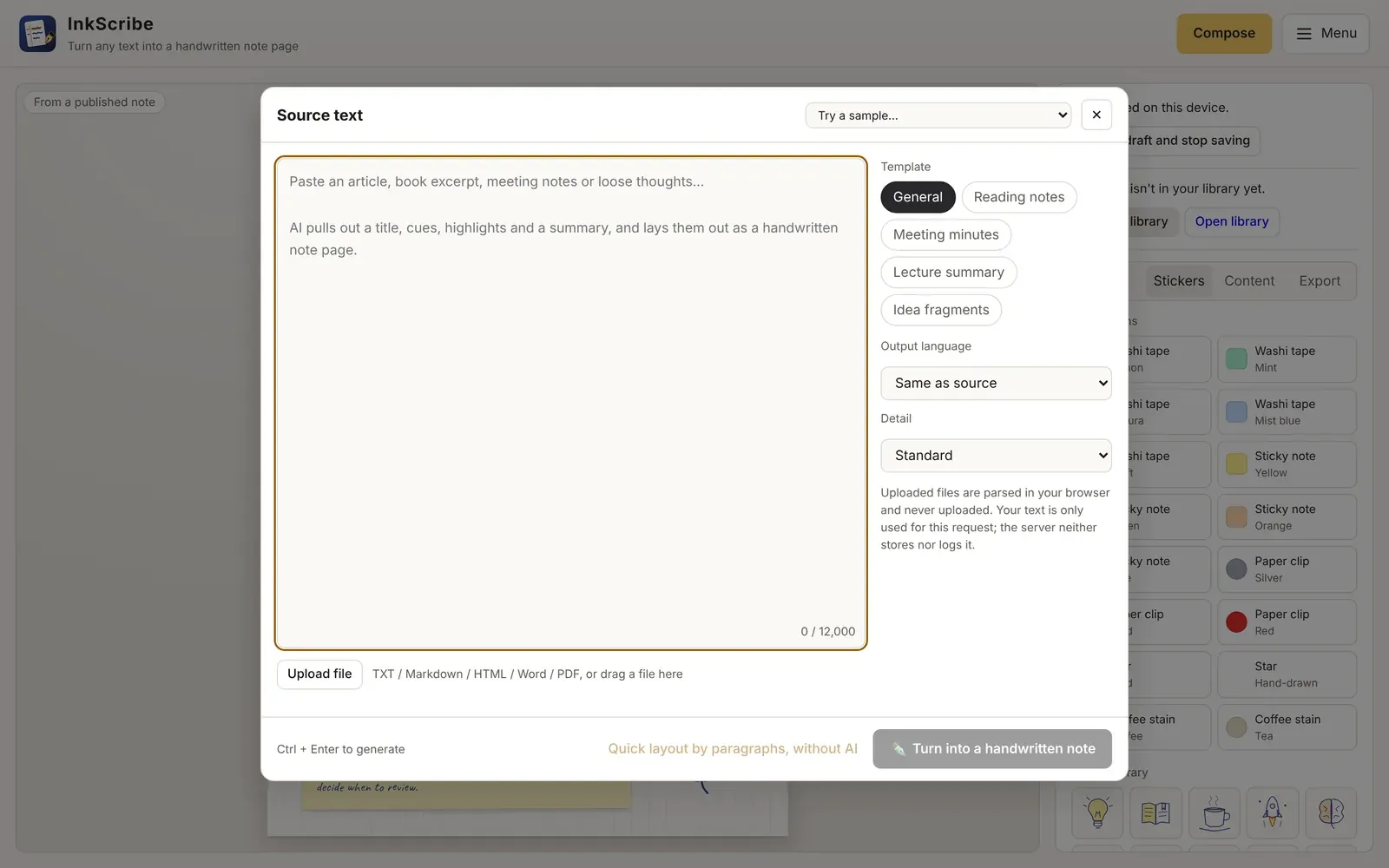Click the Compose button
This screenshot has width=1389, height=868.
pos(1224,34)
